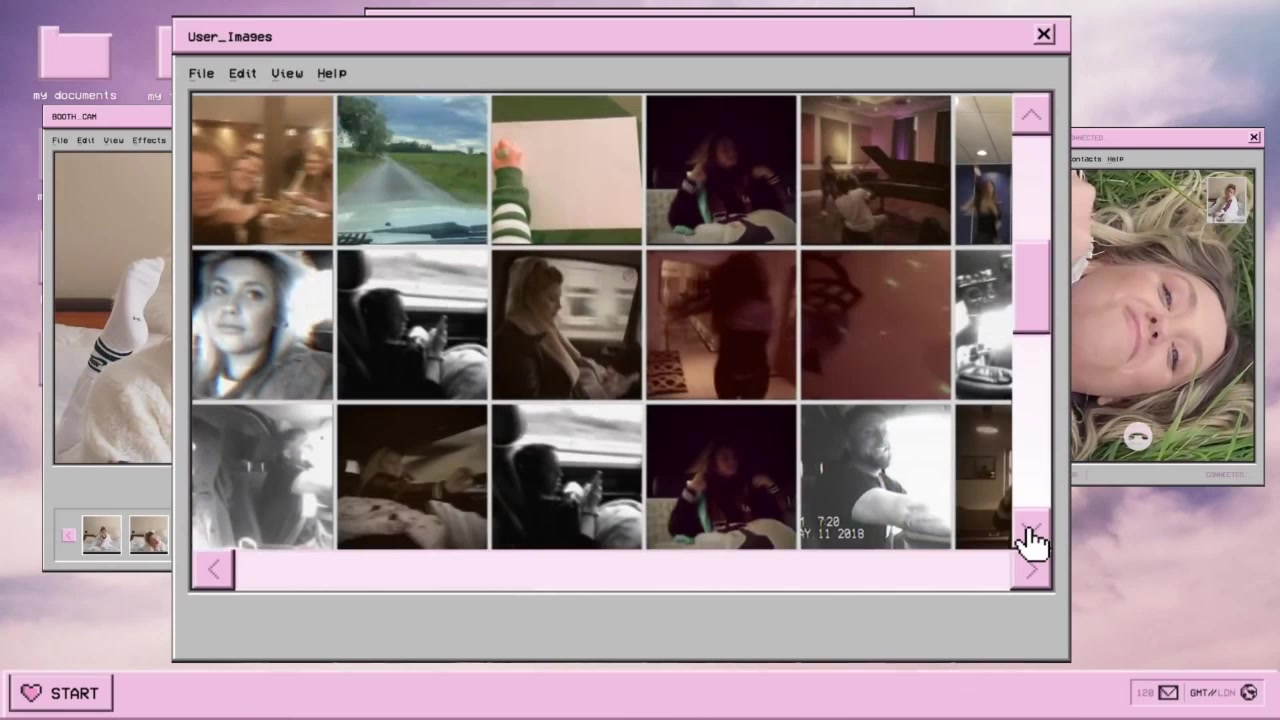This screenshot has height=720, width=1280.
Task: Close the video call window
Action: [x=1254, y=137]
